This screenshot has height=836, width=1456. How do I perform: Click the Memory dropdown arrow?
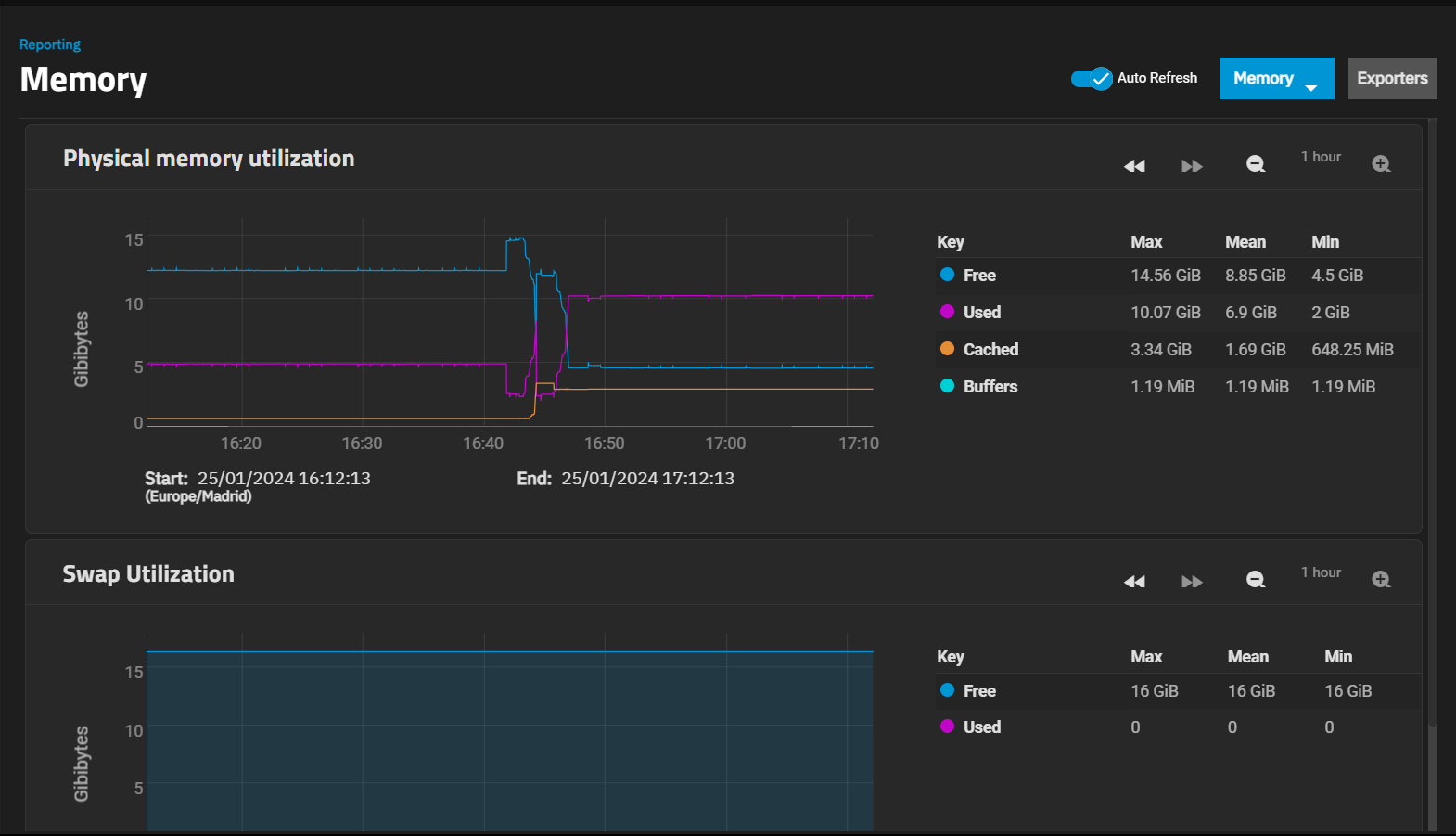pyautogui.click(x=1311, y=87)
